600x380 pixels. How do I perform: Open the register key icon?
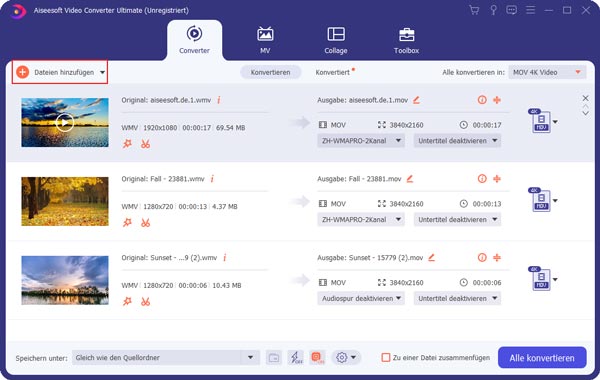click(x=493, y=10)
